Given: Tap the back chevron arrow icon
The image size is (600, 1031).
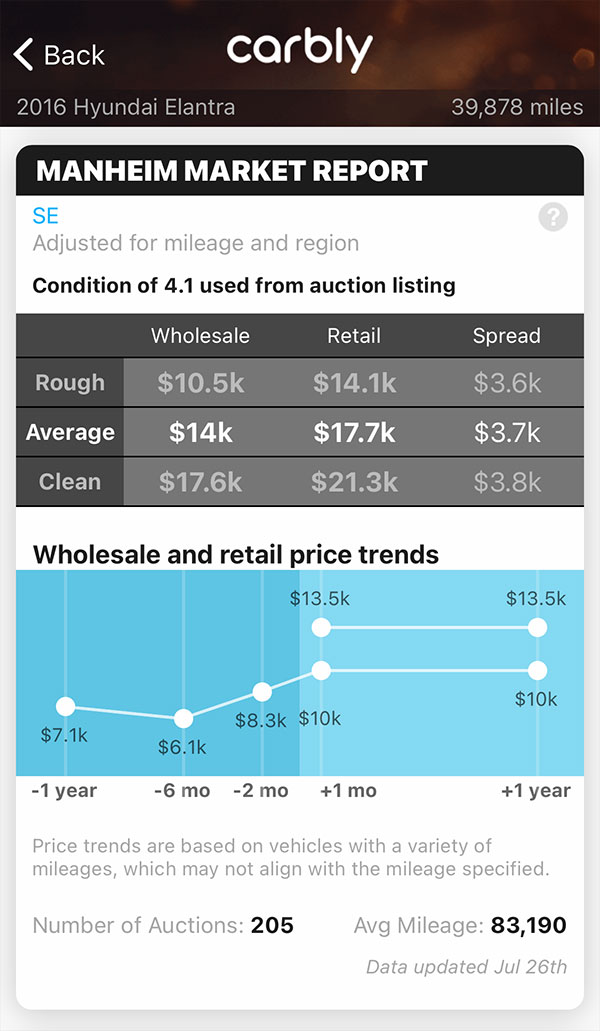Looking at the screenshot, I should click(x=22, y=54).
